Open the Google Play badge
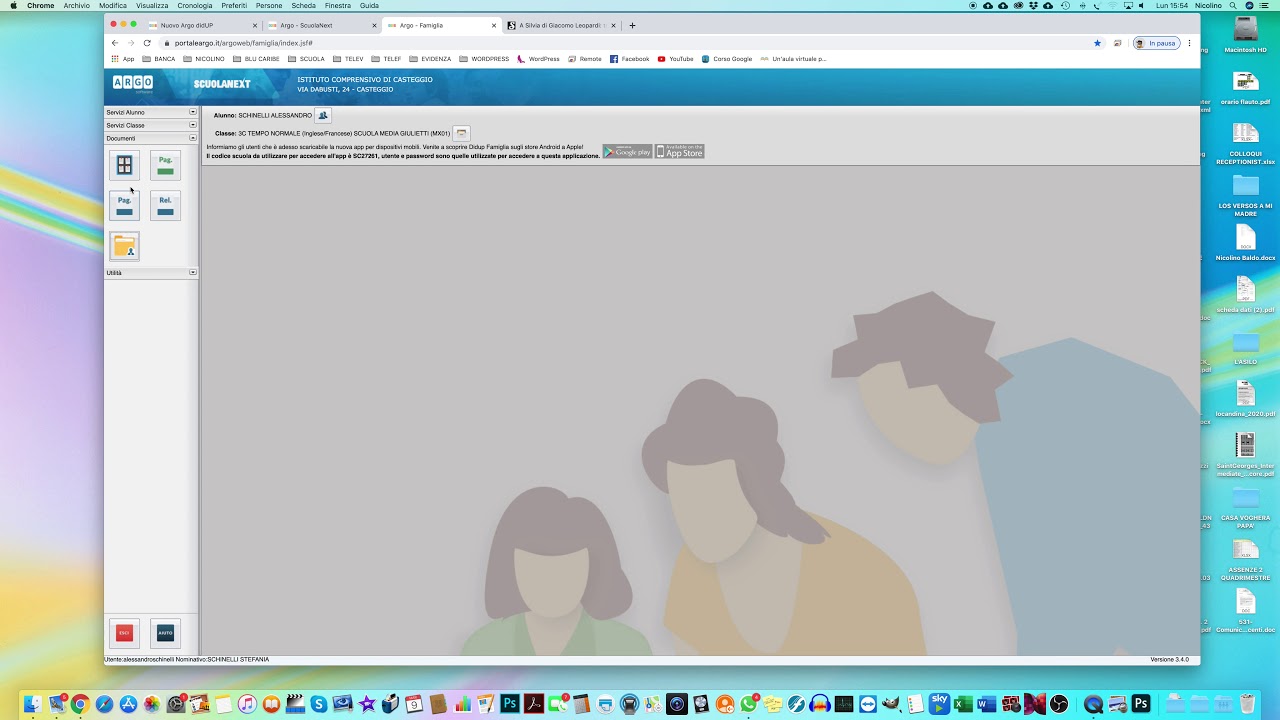The width and height of the screenshot is (1280, 720). click(x=627, y=151)
